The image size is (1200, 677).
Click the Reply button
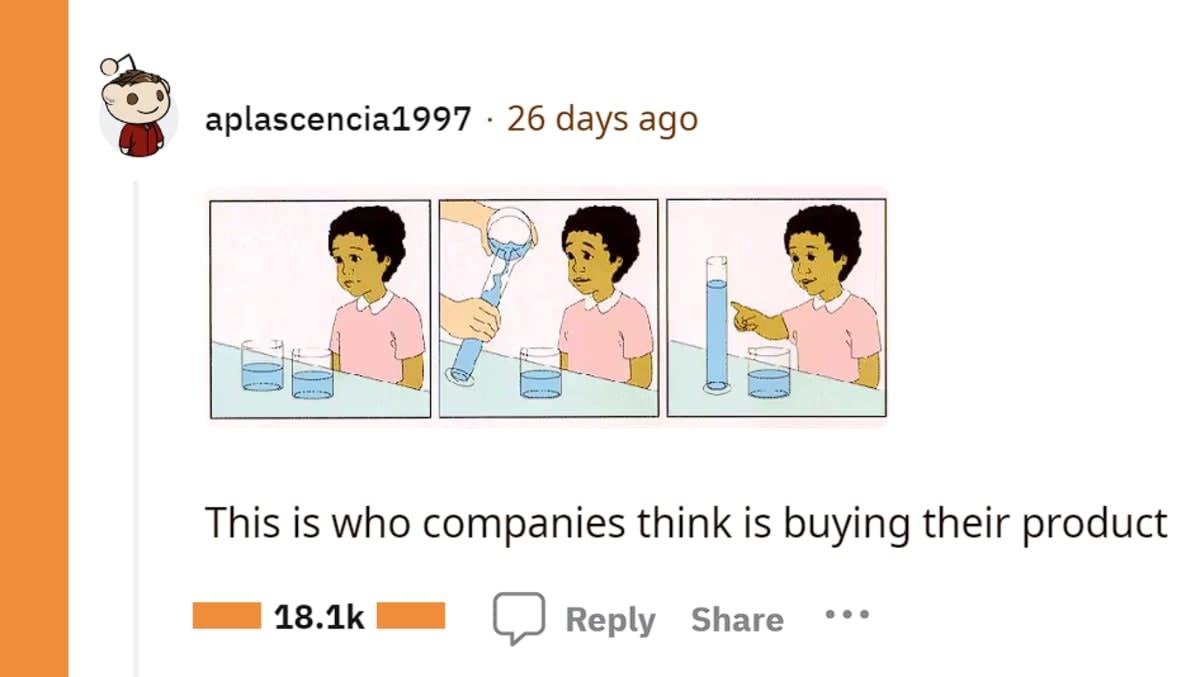[x=610, y=620]
